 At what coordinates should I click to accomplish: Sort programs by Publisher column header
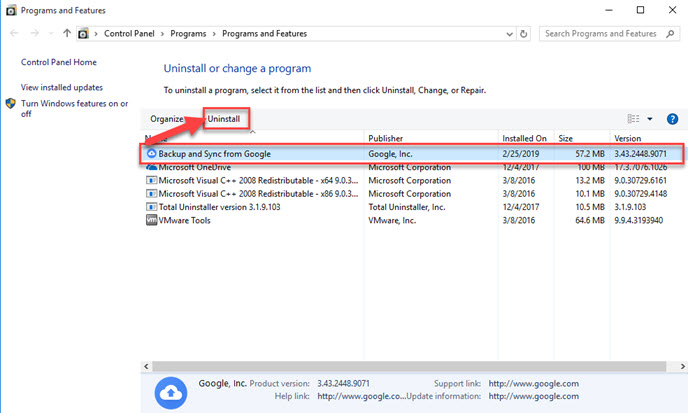386,138
